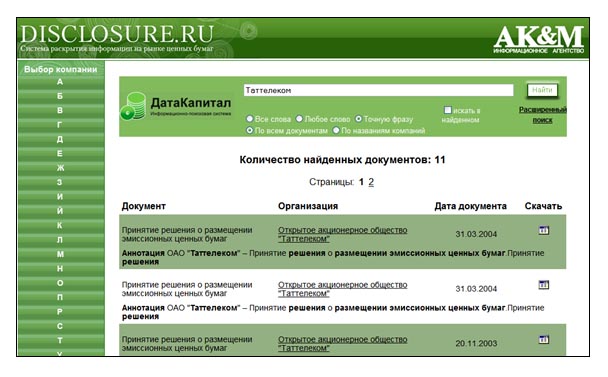The height and width of the screenshot is (377, 608).
Task: Download the first 31.03.2004 document icon
Action: click(x=544, y=230)
